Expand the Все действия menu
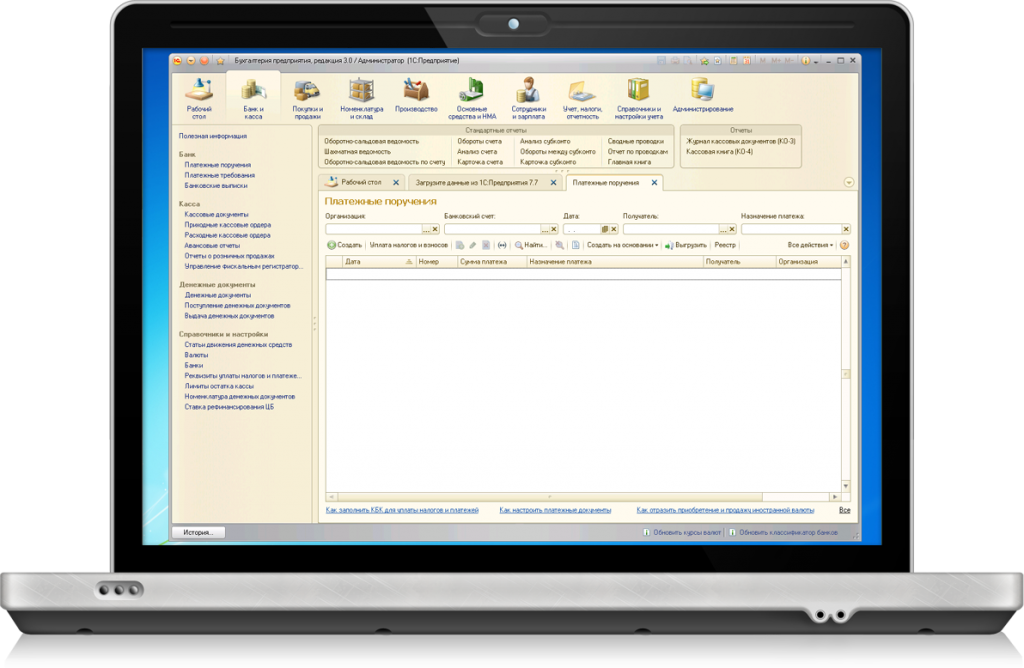The height and width of the screenshot is (668, 1024). click(x=810, y=246)
